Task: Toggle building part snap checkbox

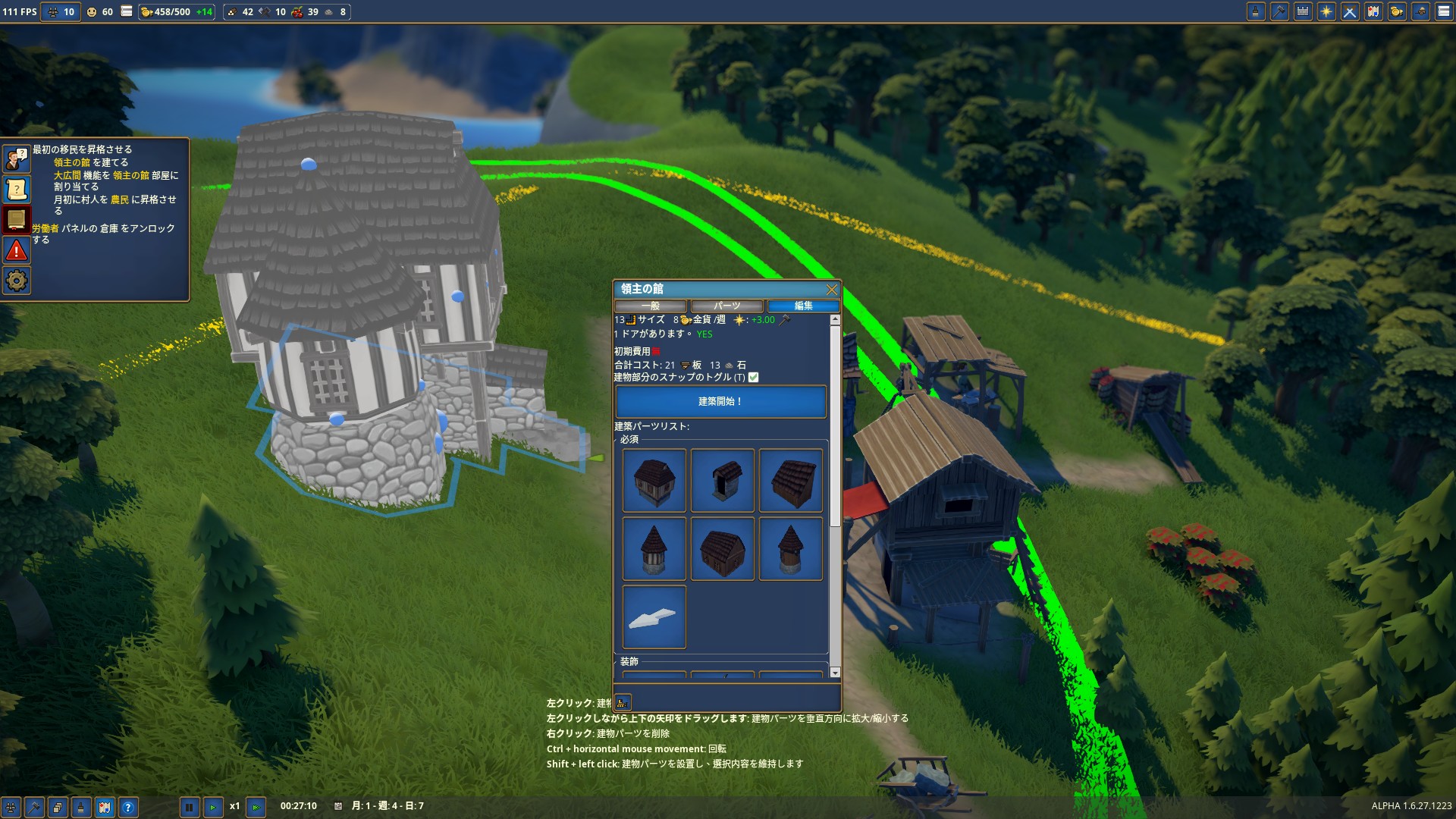Action: [x=754, y=377]
